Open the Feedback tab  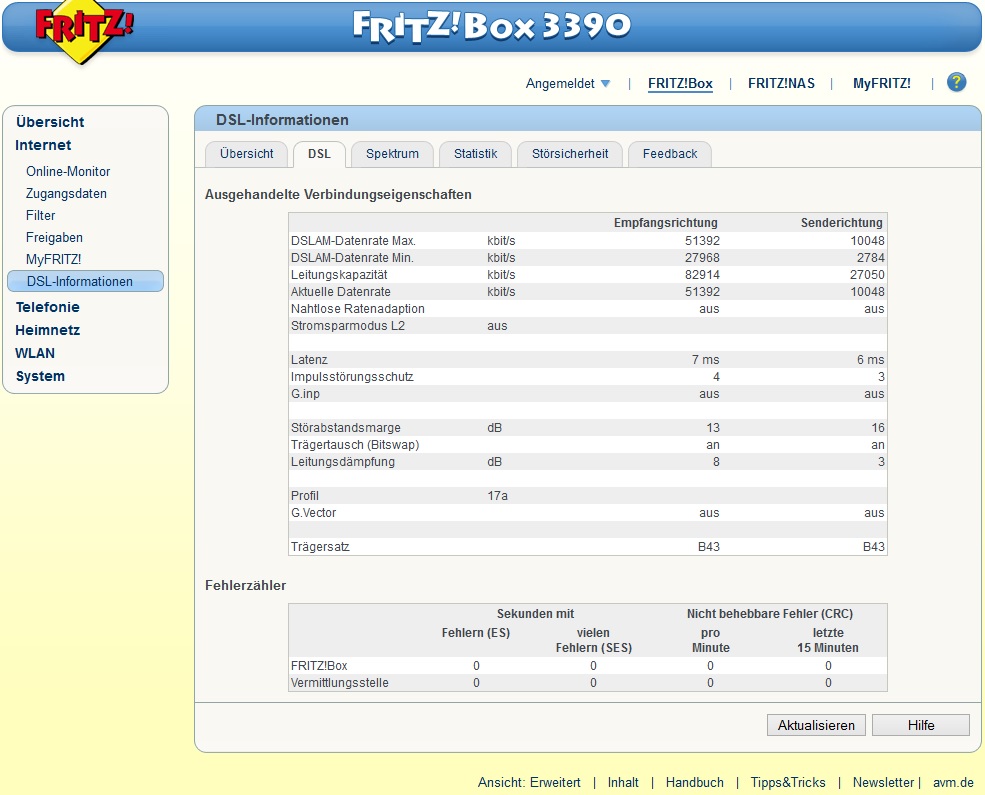(670, 154)
